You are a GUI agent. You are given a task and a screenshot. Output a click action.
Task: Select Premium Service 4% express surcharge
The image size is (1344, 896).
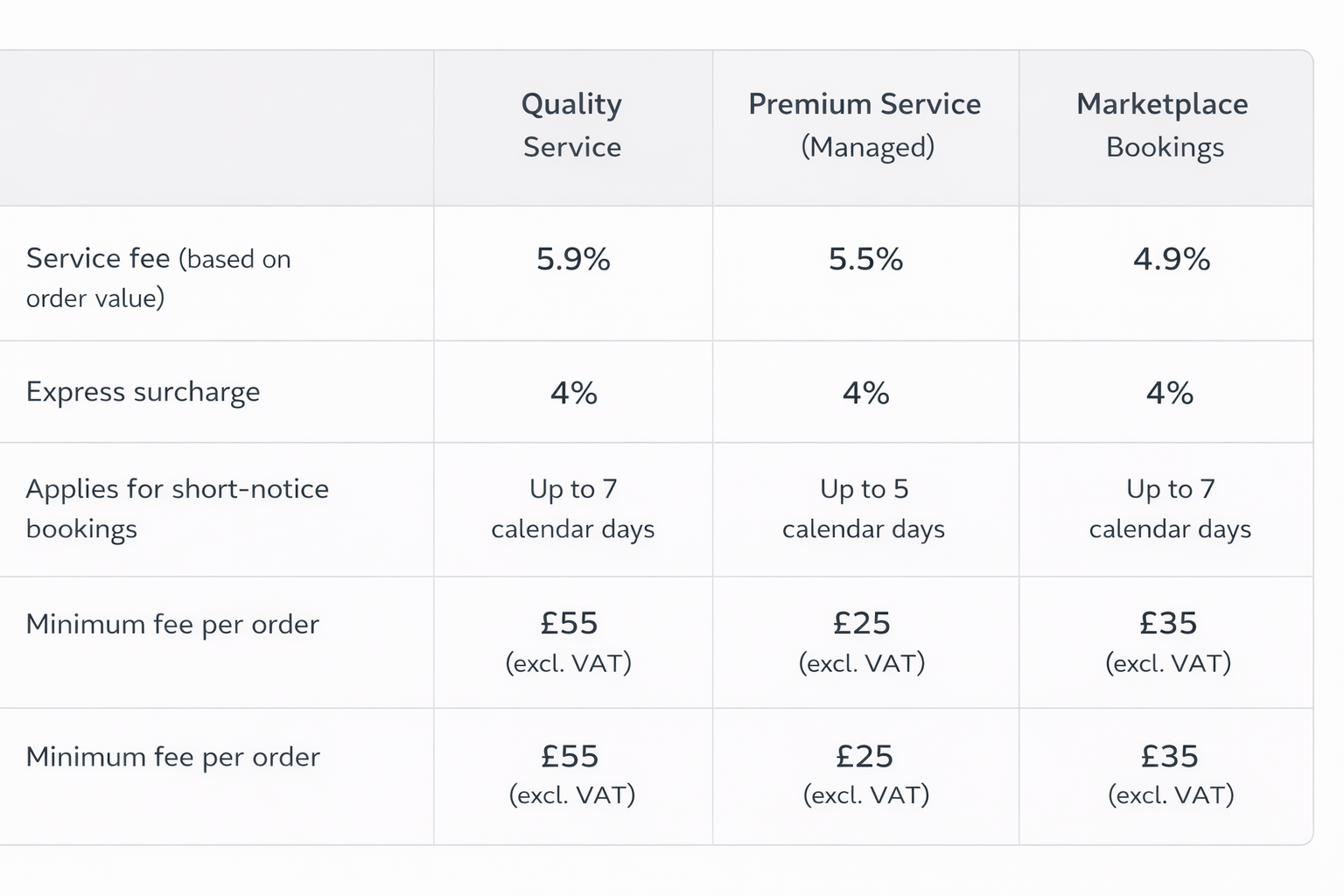point(865,393)
